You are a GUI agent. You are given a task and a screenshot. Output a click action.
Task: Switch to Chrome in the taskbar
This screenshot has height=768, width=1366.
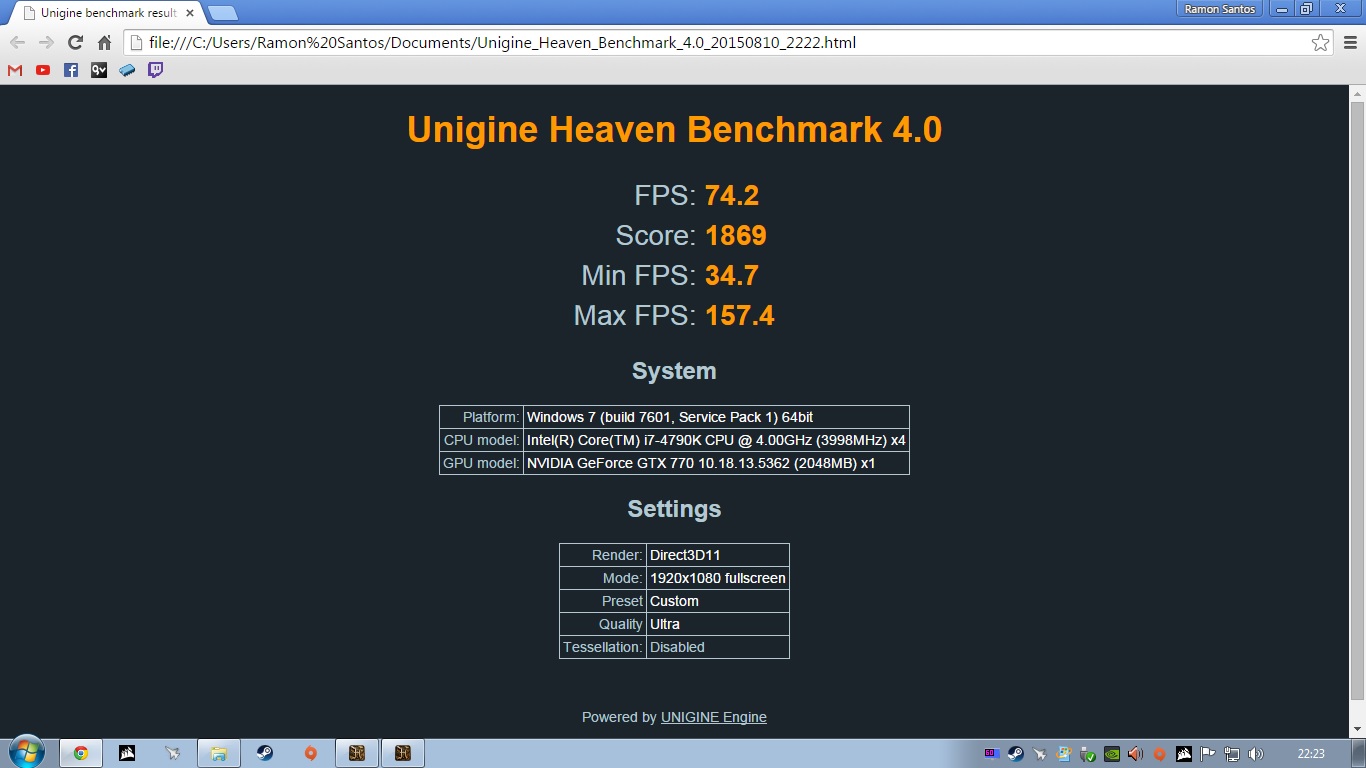[x=81, y=754]
